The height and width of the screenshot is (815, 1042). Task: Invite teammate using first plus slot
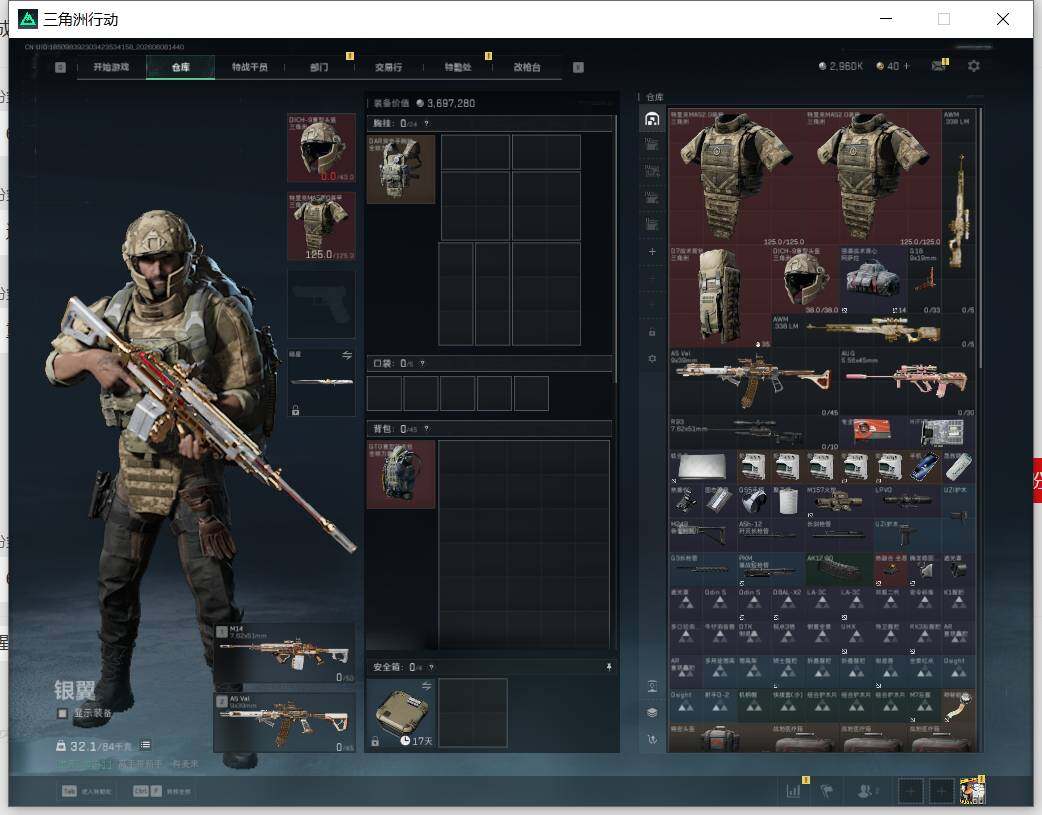point(910,791)
